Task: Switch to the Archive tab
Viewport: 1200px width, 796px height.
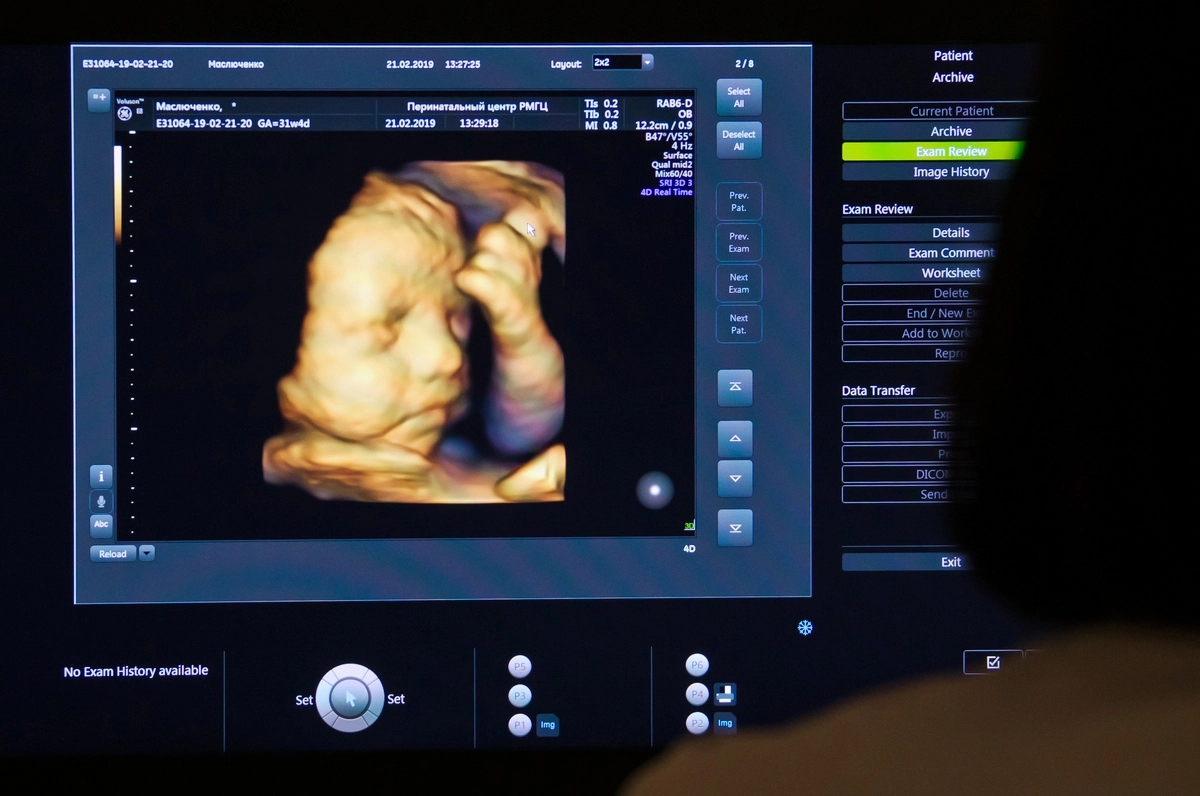Action: [950, 131]
